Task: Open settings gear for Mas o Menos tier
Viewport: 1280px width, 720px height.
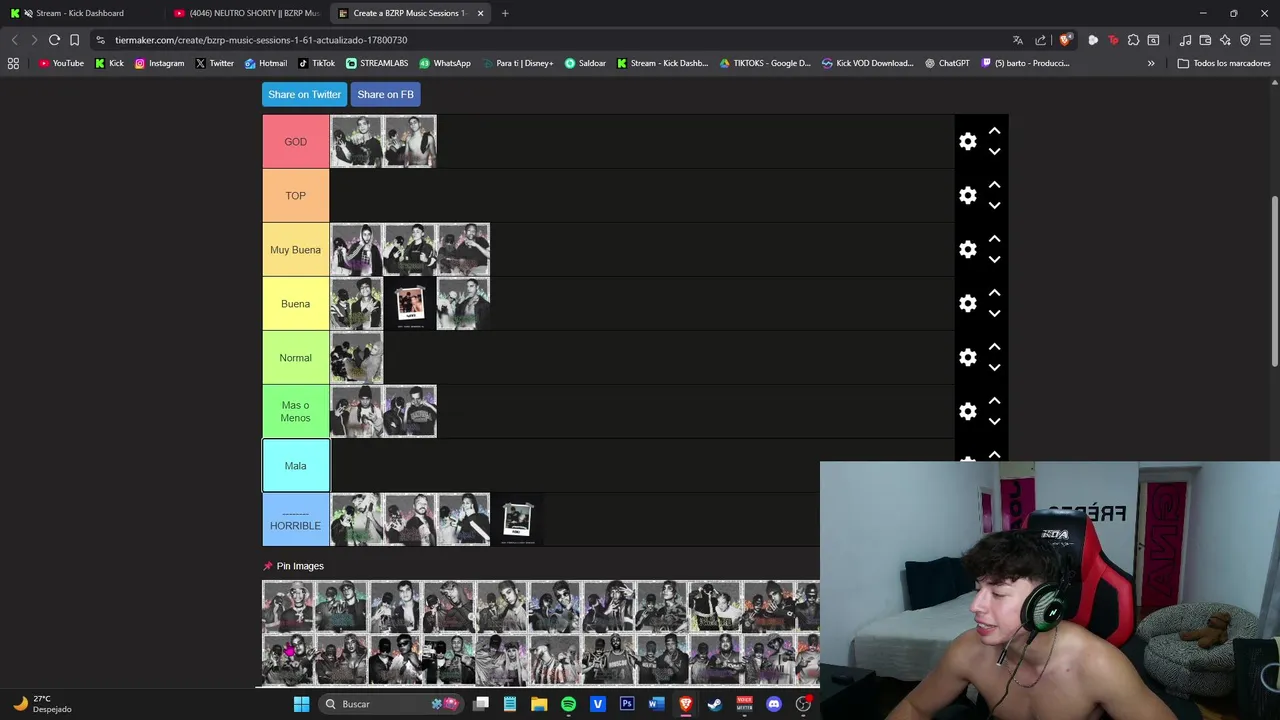Action: [967, 412]
